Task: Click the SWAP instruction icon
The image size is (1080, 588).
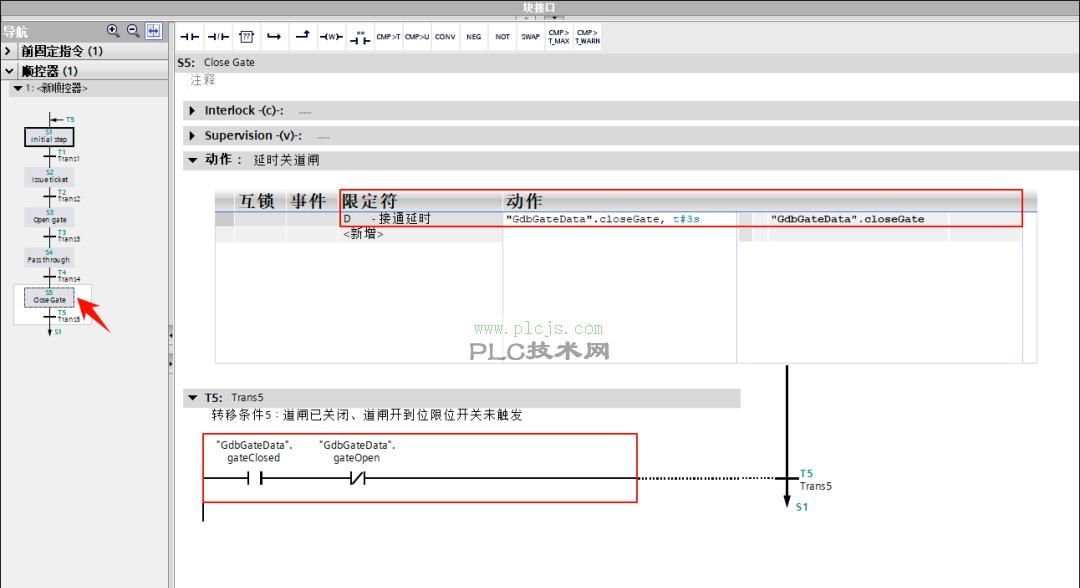Action: (x=530, y=36)
